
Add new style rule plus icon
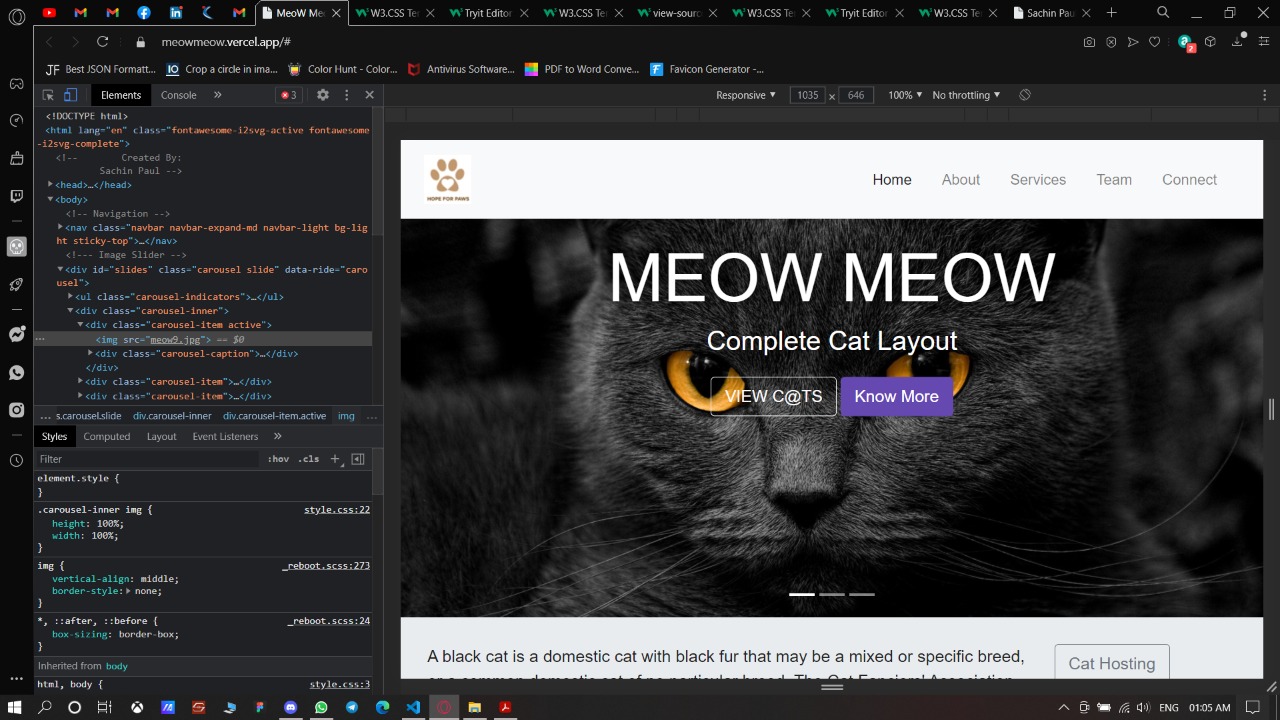coord(335,459)
